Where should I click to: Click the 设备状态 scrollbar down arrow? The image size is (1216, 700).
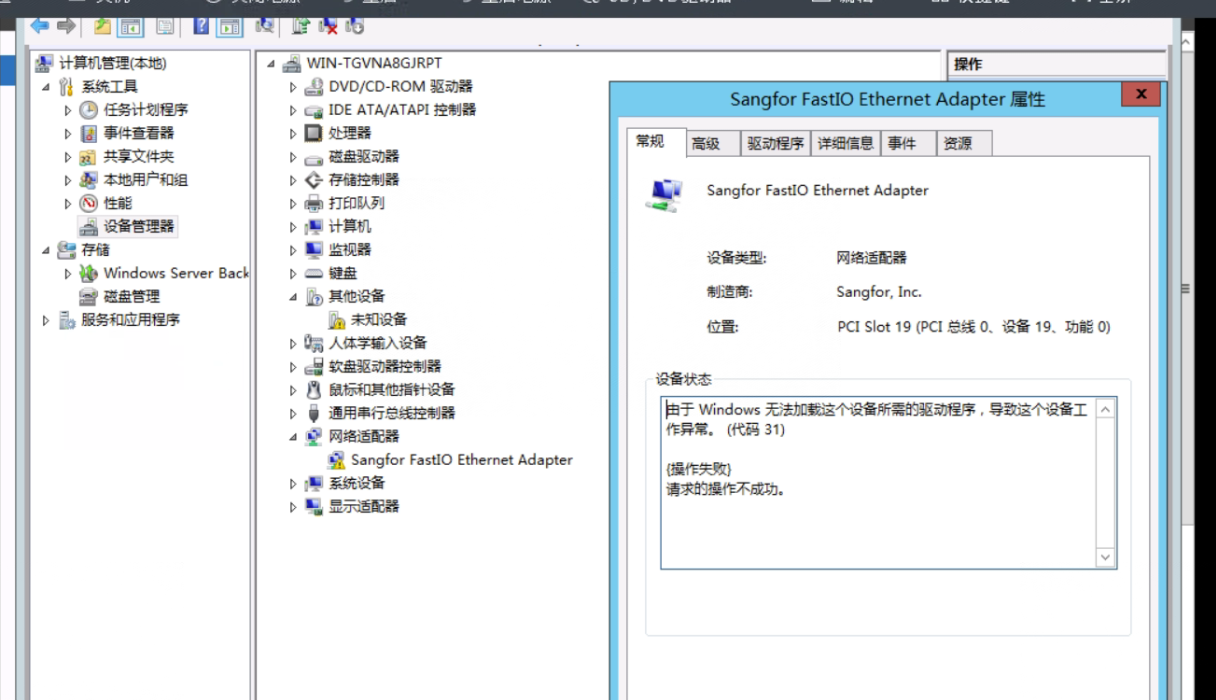tap(1105, 558)
